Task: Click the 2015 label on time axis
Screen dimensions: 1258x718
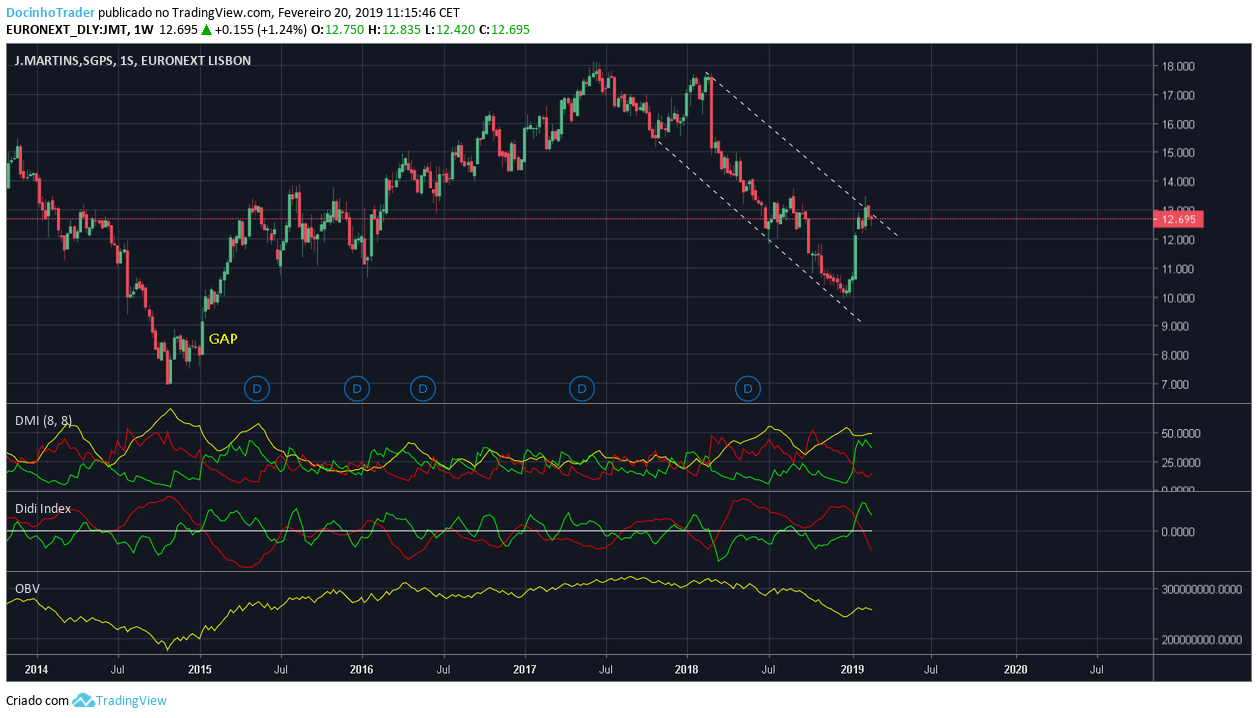Action: point(200,669)
